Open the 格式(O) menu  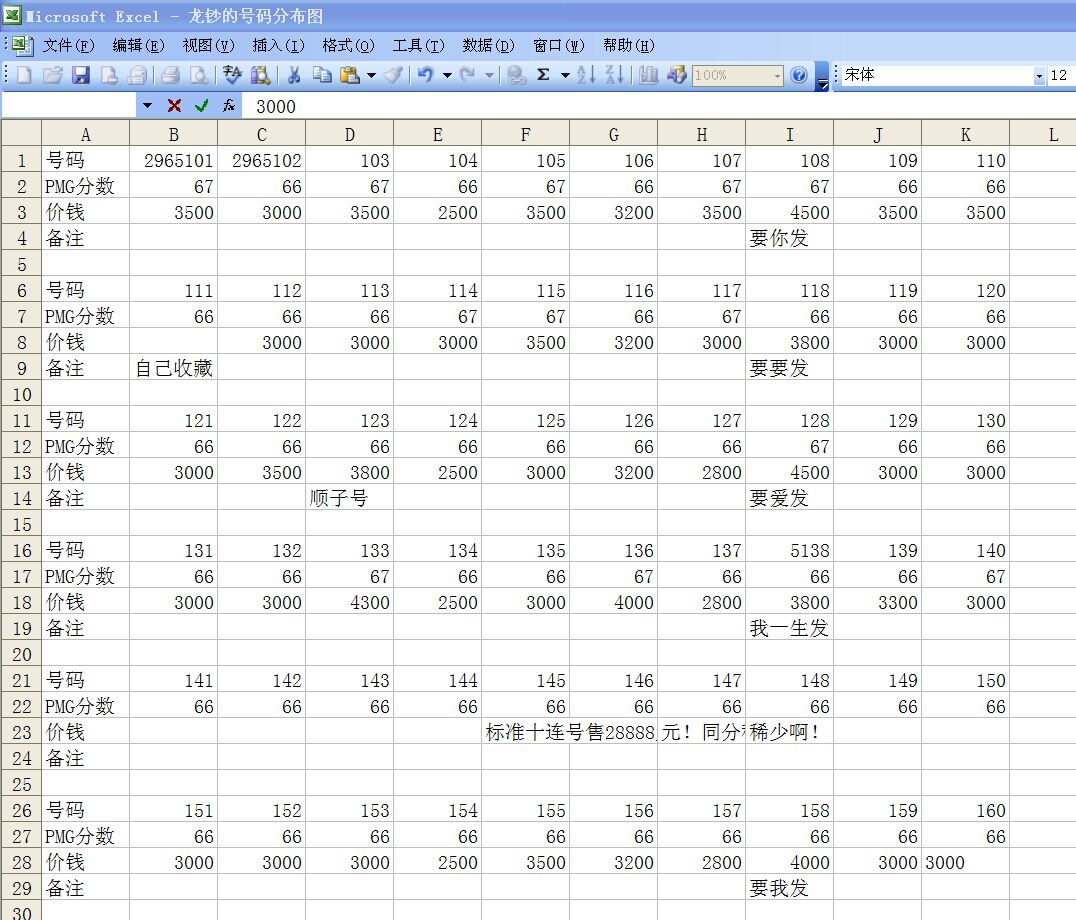click(347, 45)
